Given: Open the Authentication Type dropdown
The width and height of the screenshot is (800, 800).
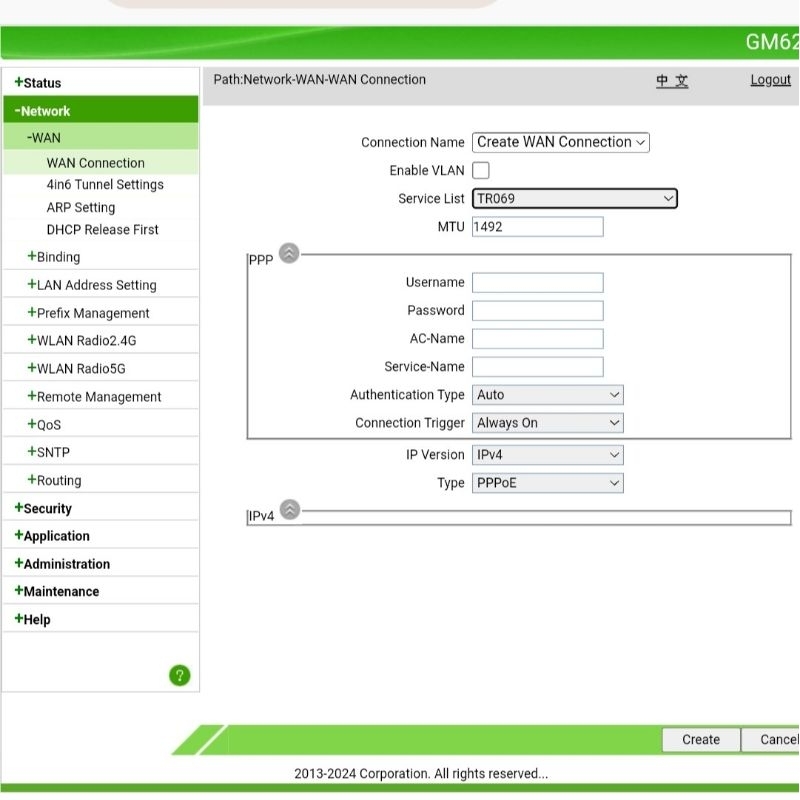Looking at the screenshot, I should (548, 395).
